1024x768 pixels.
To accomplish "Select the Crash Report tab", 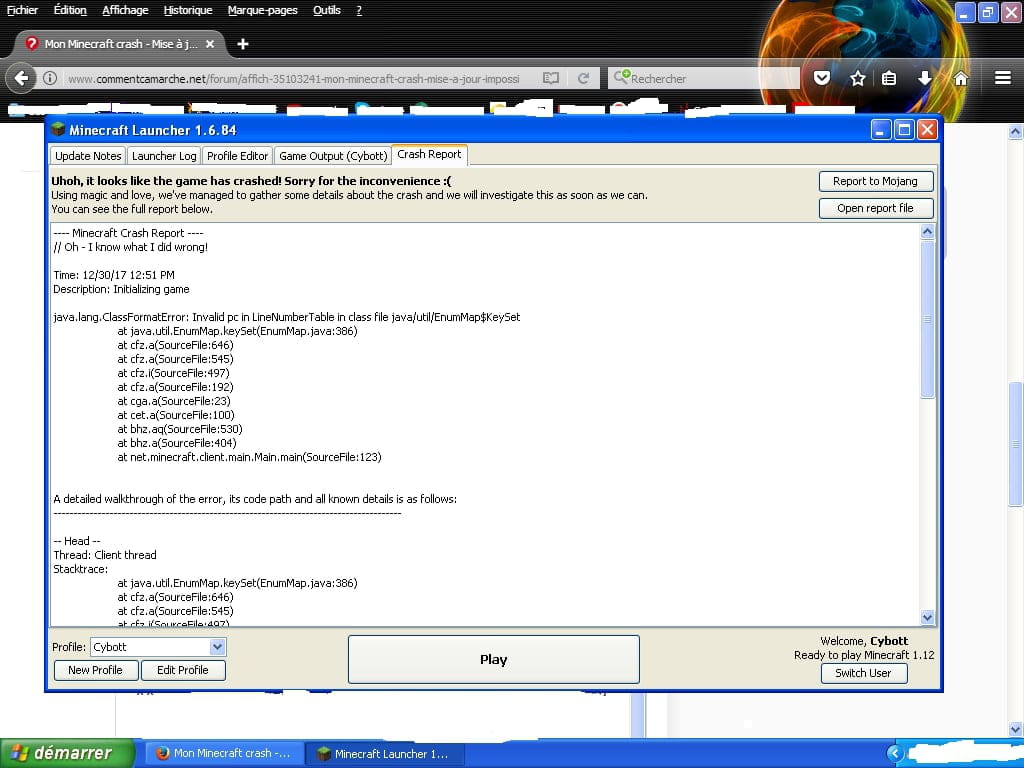I will click(x=429, y=154).
